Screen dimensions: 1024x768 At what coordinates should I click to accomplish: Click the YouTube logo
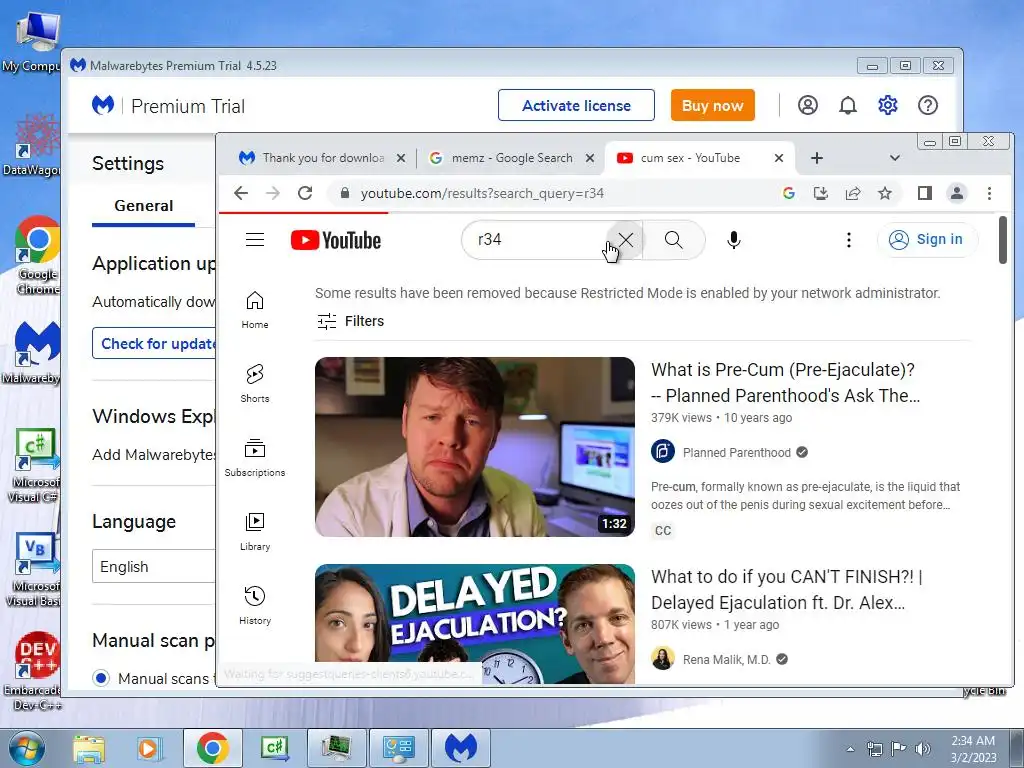336,240
